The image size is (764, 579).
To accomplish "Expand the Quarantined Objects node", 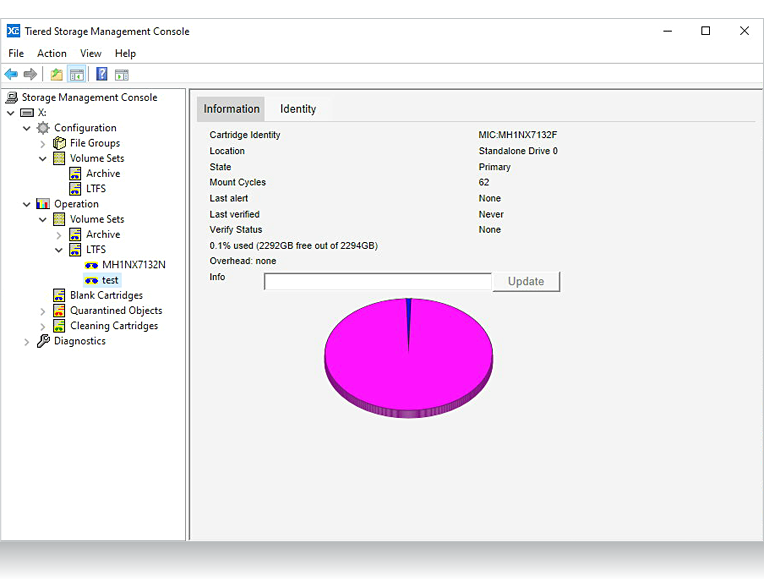I will (x=43, y=311).
